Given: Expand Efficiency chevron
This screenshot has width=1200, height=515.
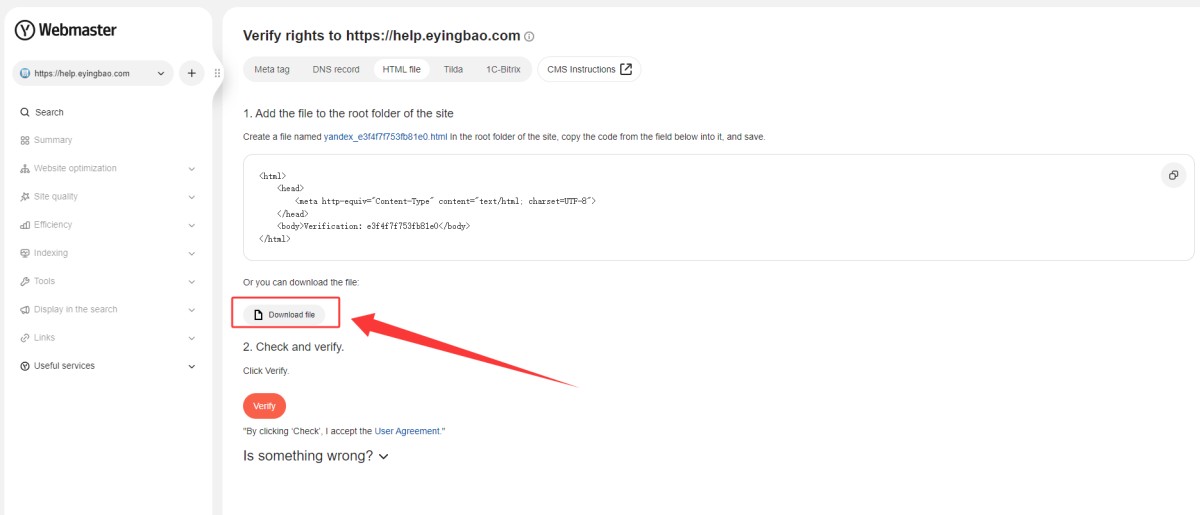Looking at the screenshot, I should tap(191, 225).
